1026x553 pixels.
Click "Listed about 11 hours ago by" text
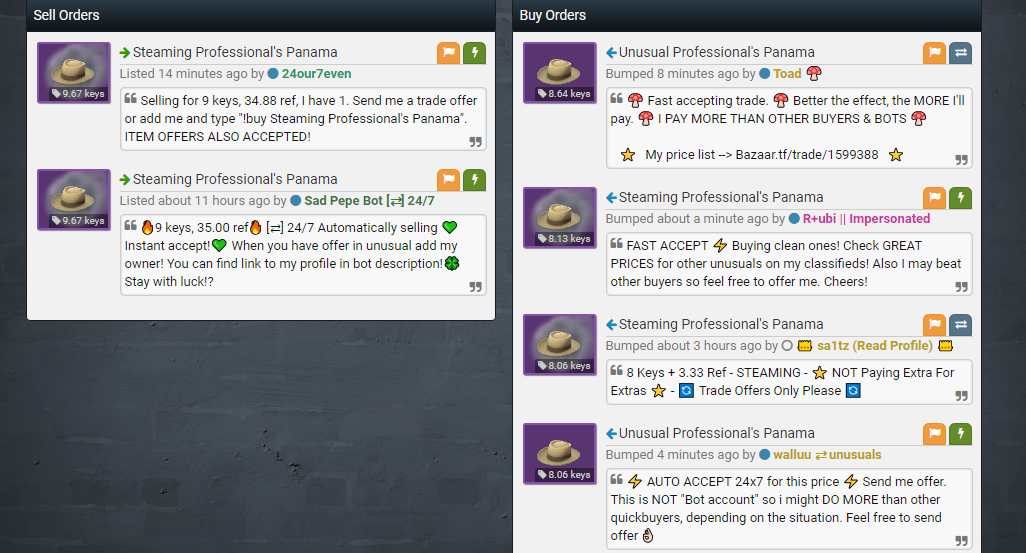(x=203, y=201)
